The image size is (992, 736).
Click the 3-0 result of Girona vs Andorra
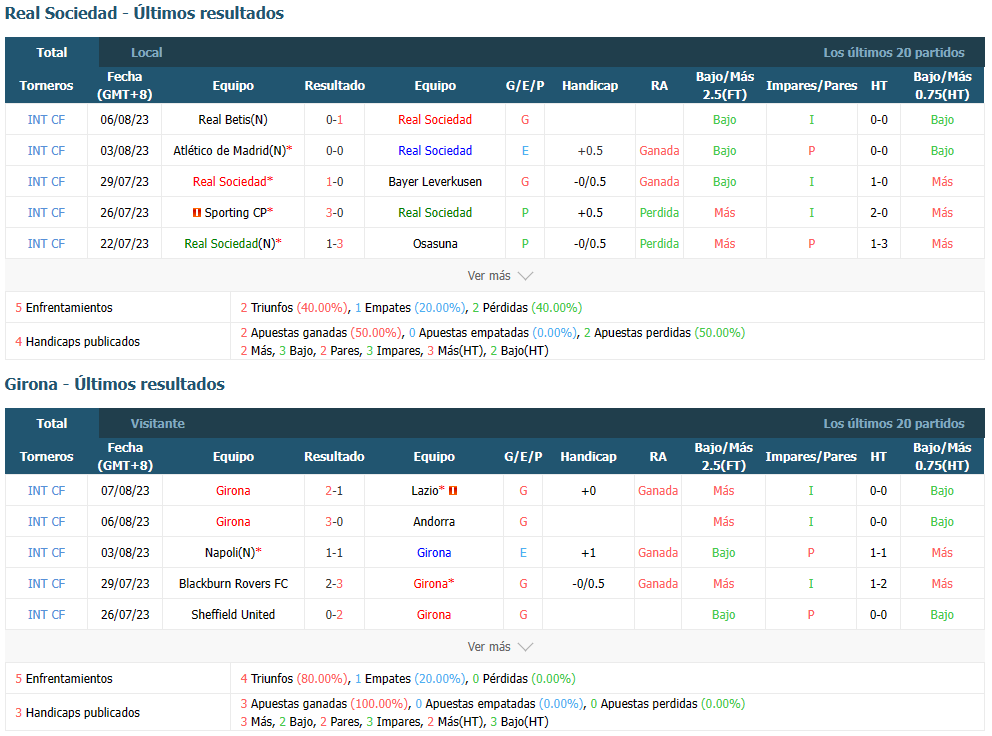tap(334, 521)
